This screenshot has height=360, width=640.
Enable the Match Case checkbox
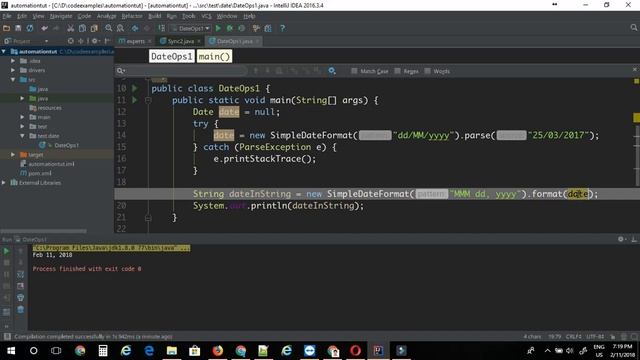click(354, 71)
